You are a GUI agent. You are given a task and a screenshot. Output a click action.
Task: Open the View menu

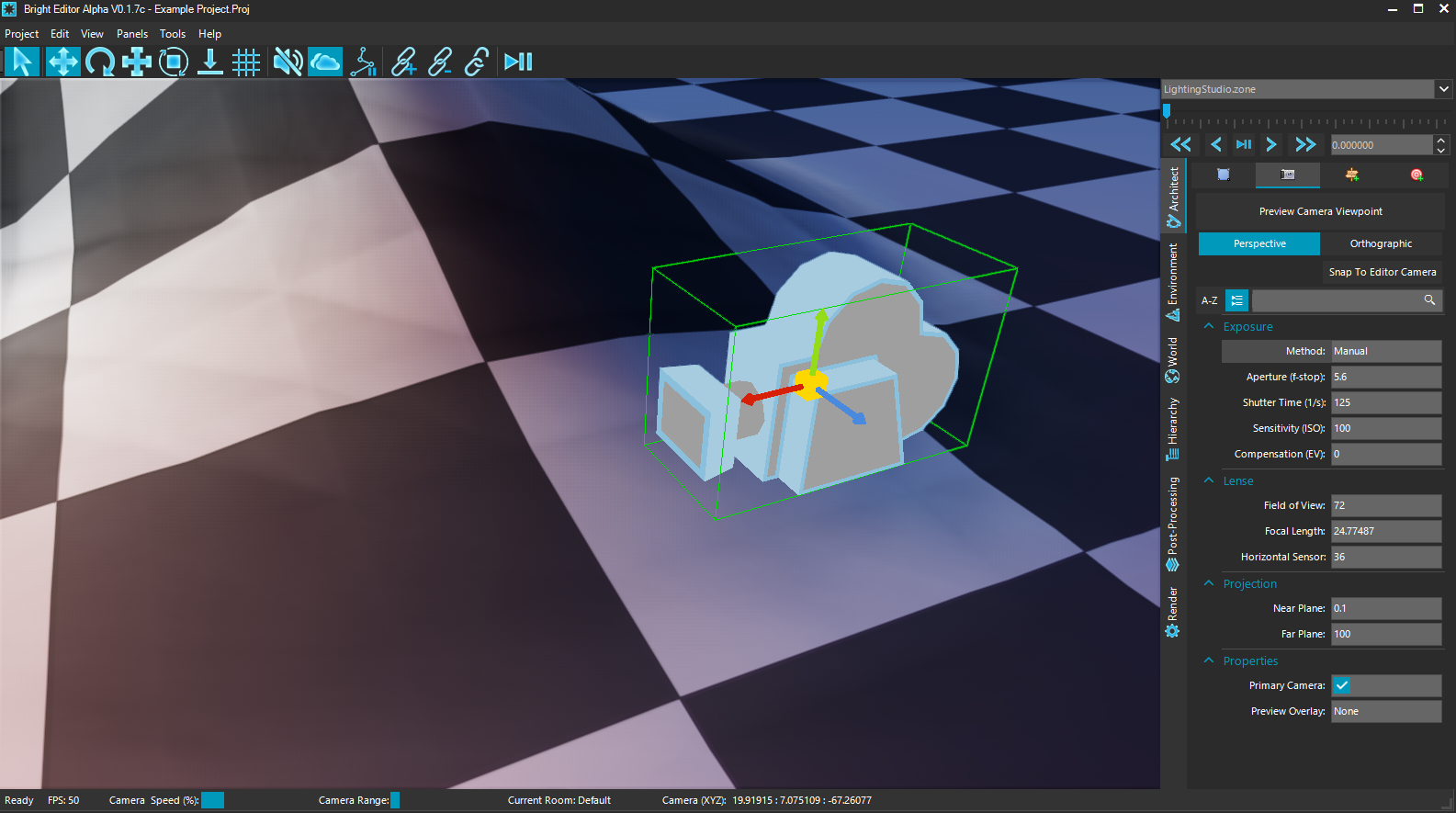coord(92,34)
